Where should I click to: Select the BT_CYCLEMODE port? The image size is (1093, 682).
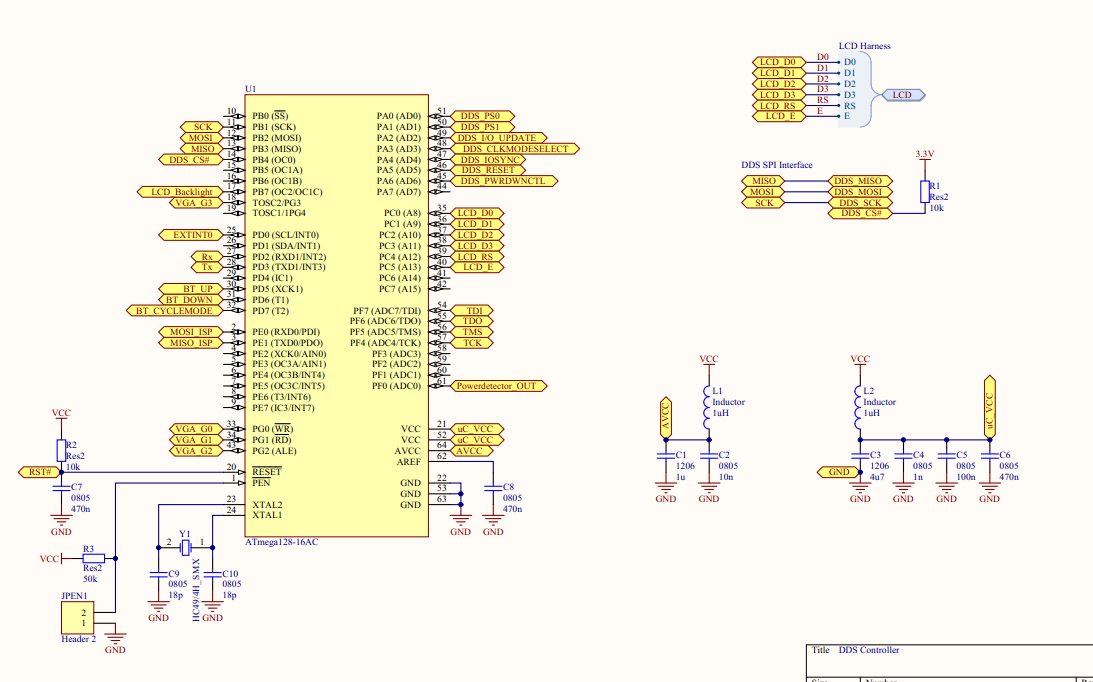click(x=174, y=311)
